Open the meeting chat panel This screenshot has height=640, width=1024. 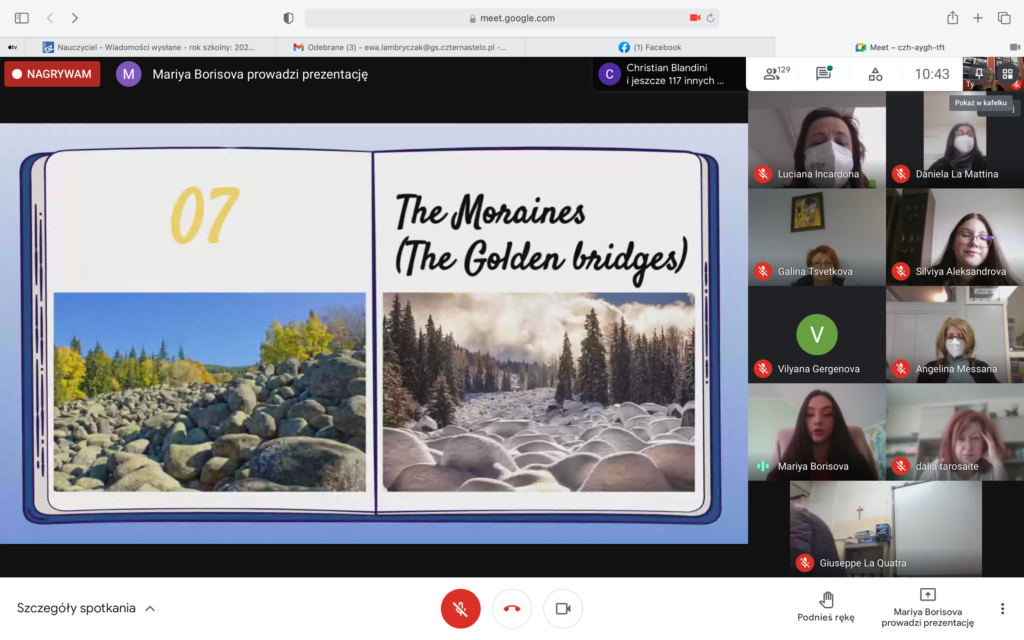823,74
